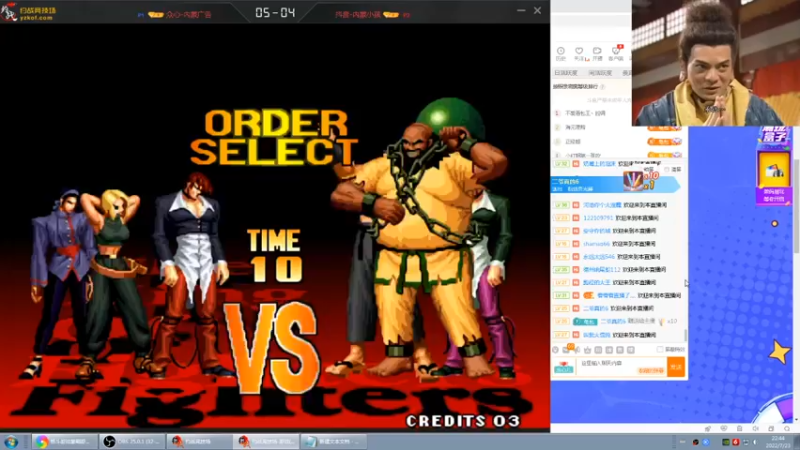Open the Windows Start orb
Screen dimensions: 800x450
click(11, 441)
